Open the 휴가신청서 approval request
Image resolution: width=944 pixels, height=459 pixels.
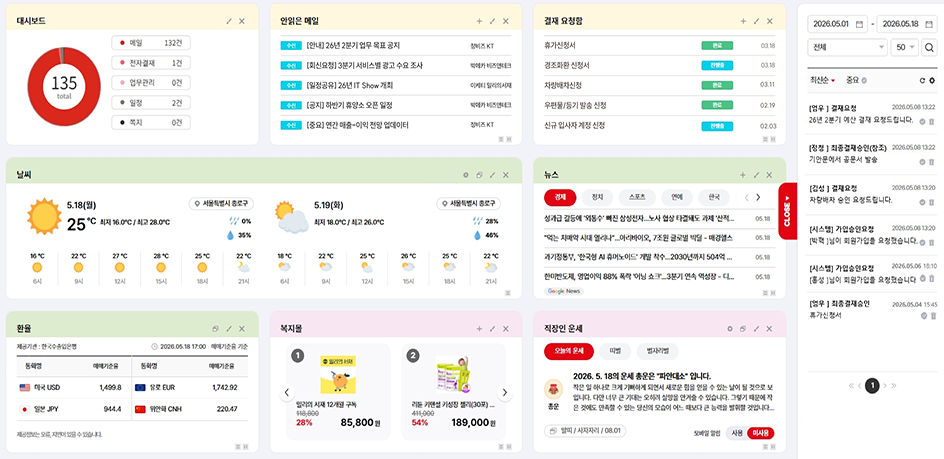pyautogui.click(x=560, y=45)
